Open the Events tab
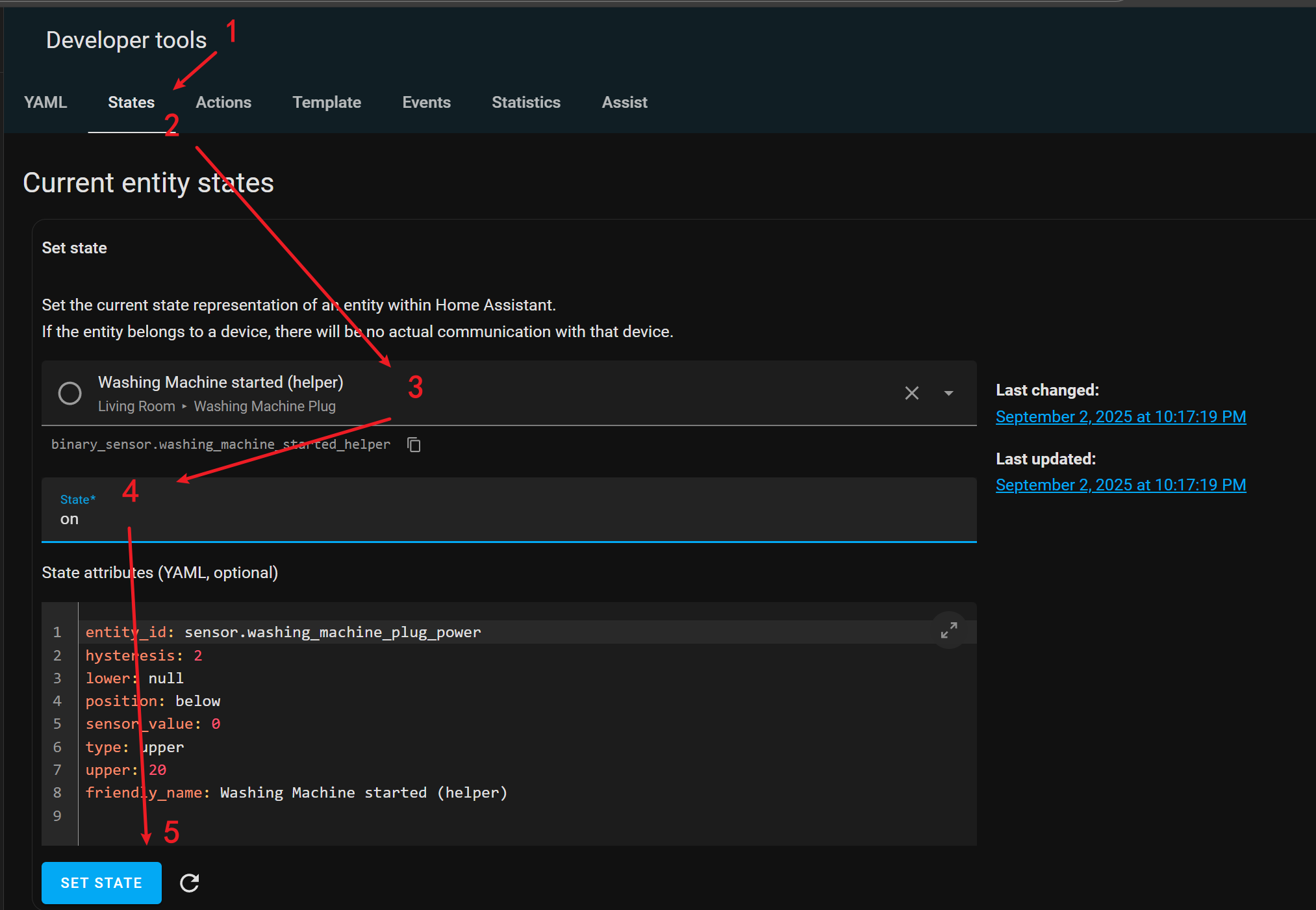Screen dimensions: 1316x910 click(426, 102)
